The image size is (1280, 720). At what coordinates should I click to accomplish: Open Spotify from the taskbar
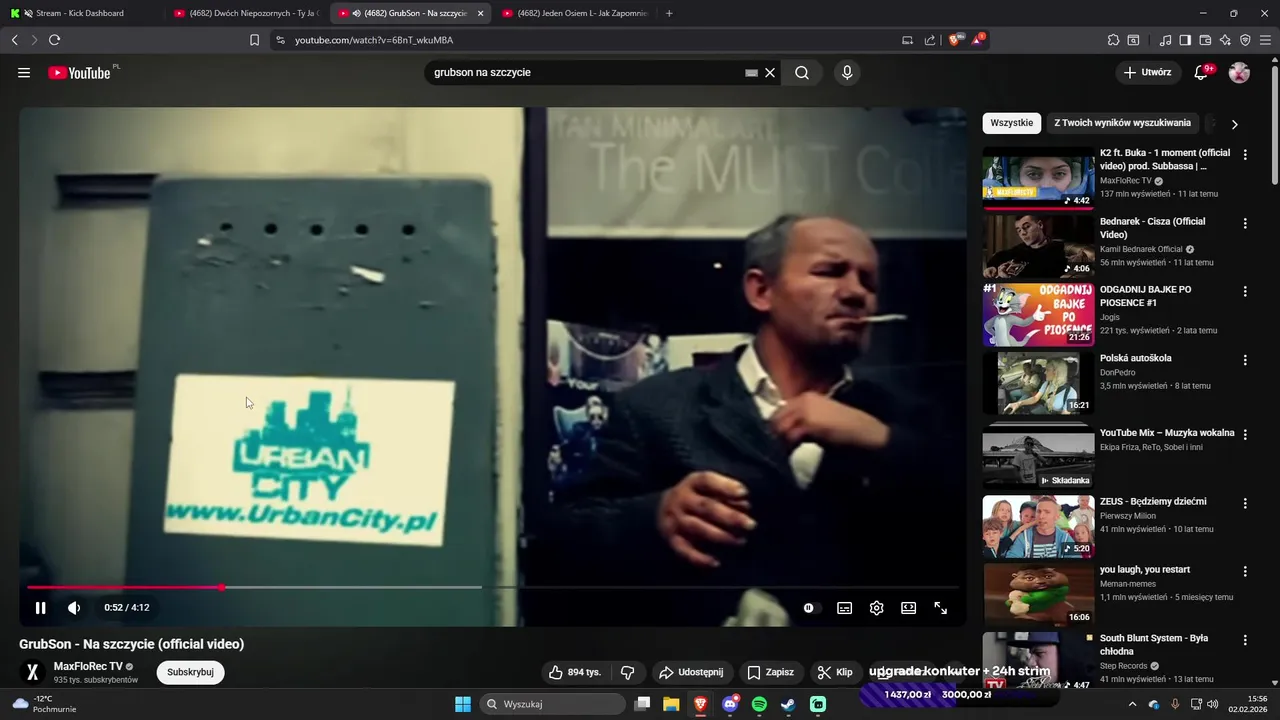[x=759, y=704]
